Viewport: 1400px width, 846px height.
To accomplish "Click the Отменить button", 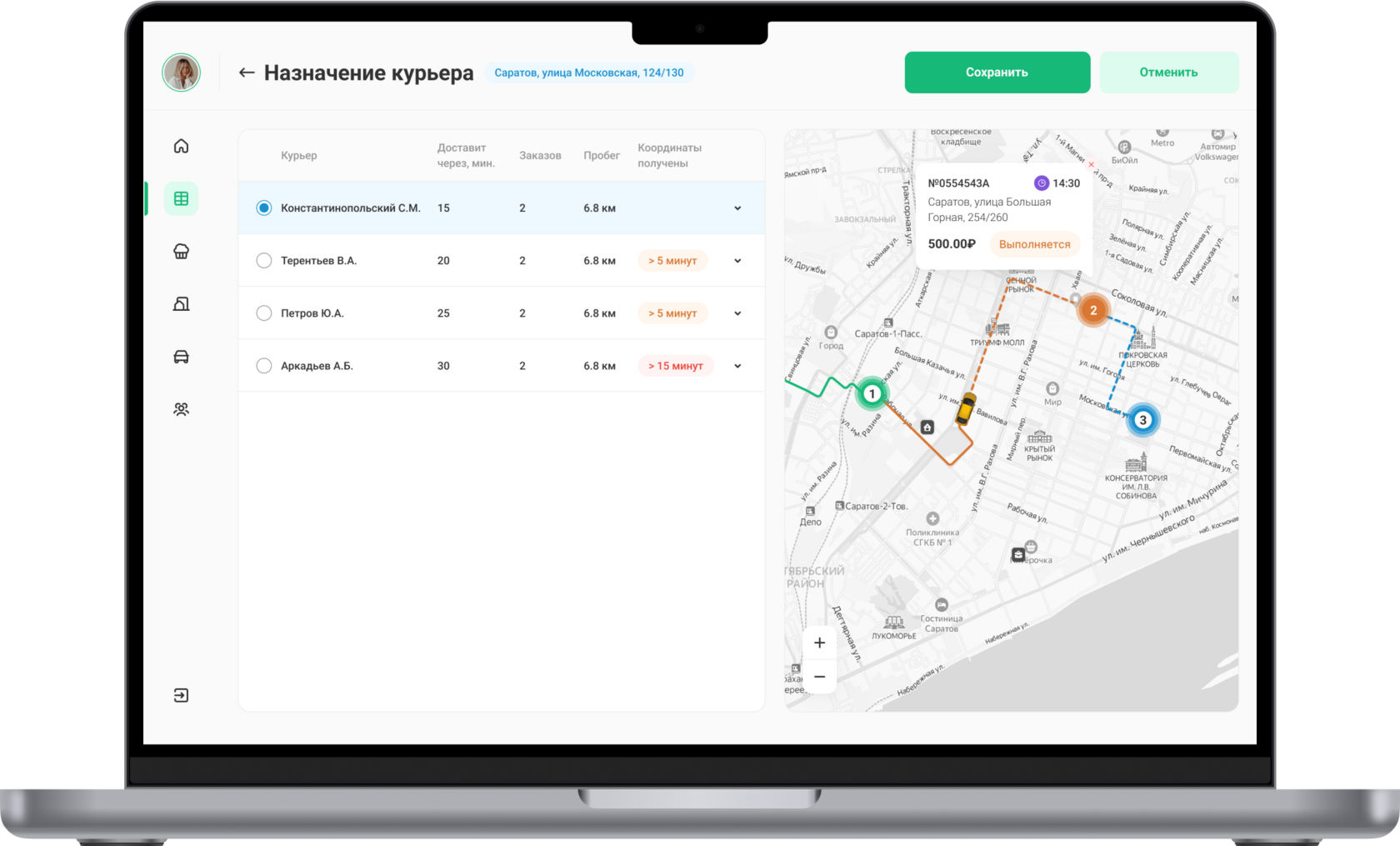I will (x=1168, y=73).
